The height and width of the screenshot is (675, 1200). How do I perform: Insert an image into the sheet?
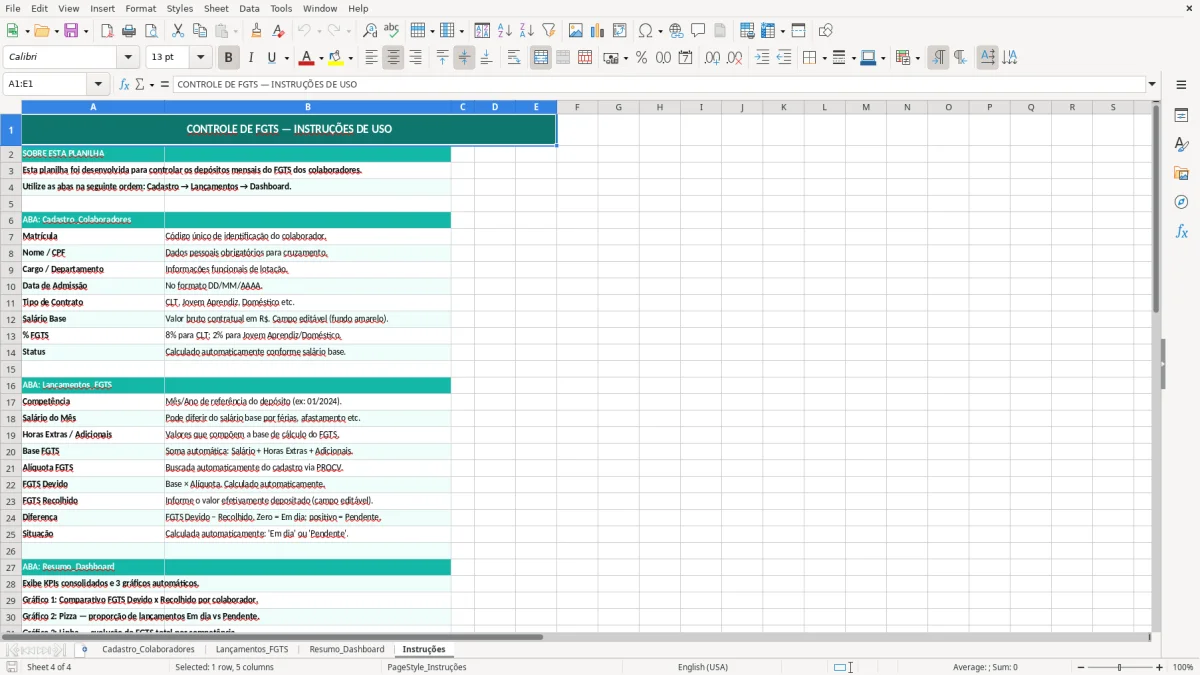coord(576,31)
